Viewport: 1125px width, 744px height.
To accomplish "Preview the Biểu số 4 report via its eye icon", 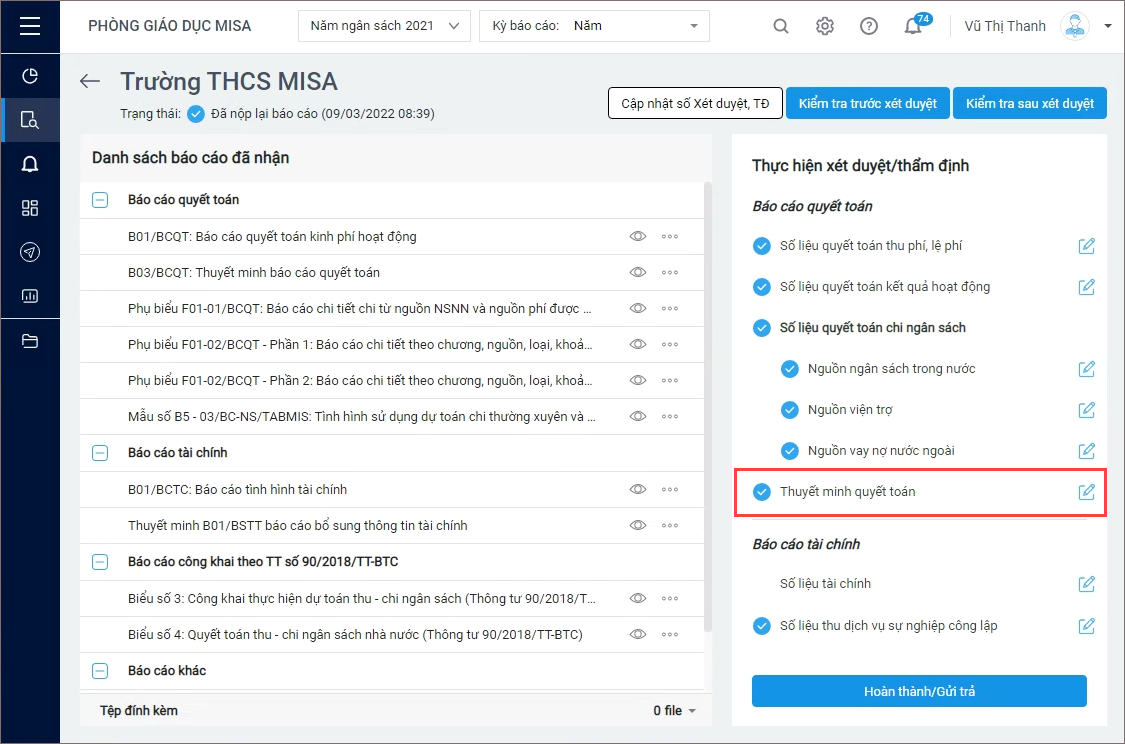I will click(638, 634).
